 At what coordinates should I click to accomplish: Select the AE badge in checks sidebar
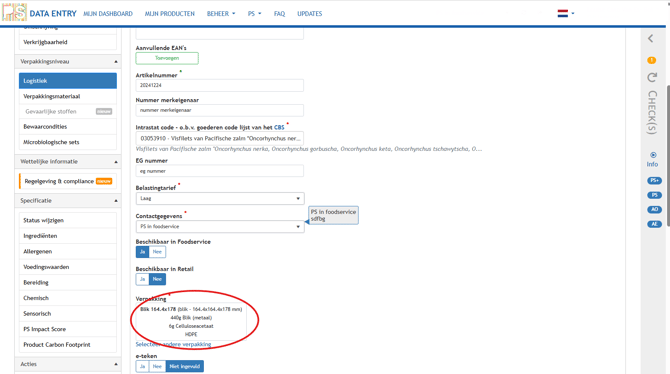click(654, 224)
